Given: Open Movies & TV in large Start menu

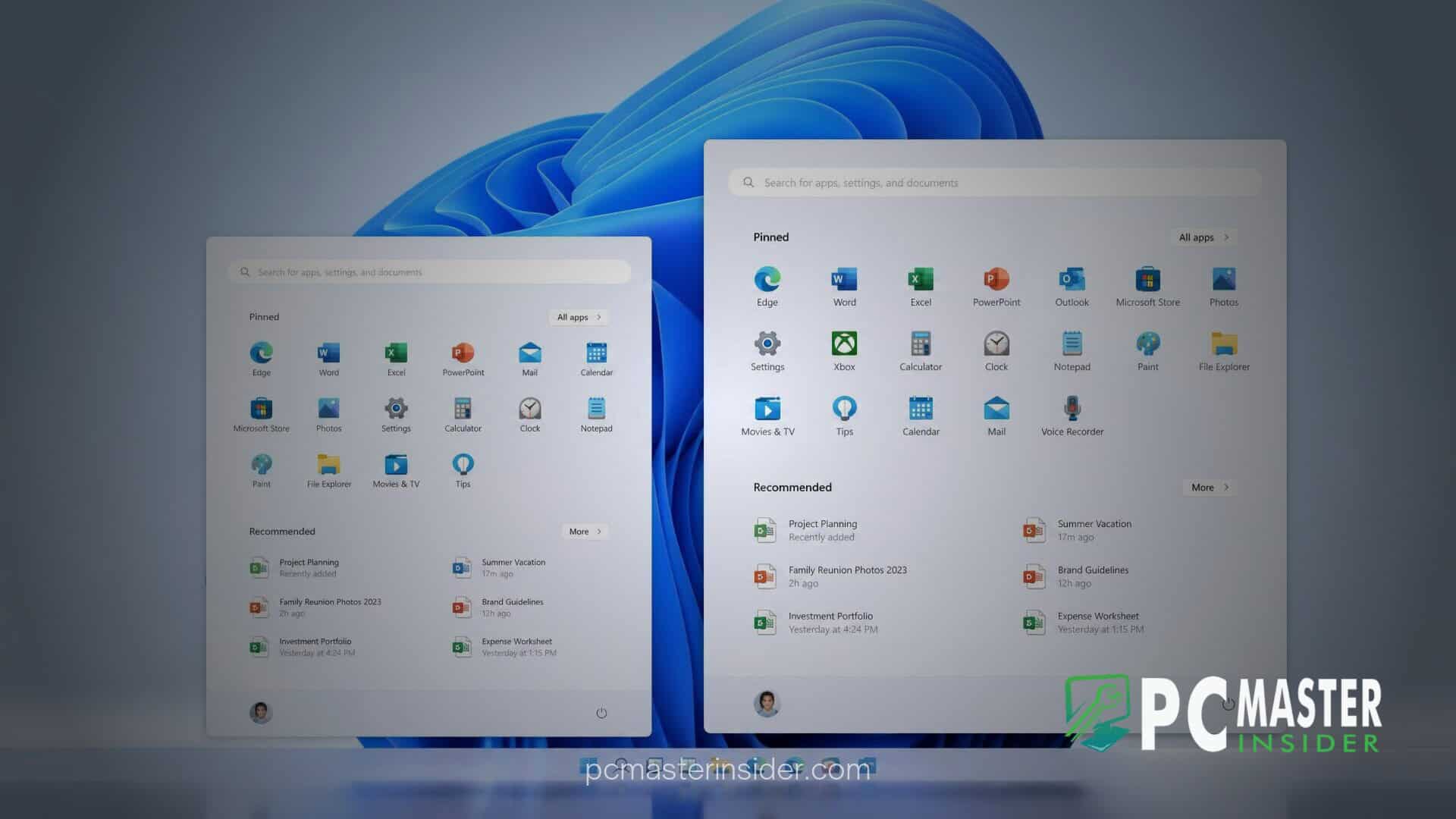Looking at the screenshot, I should click(x=767, y=416).
